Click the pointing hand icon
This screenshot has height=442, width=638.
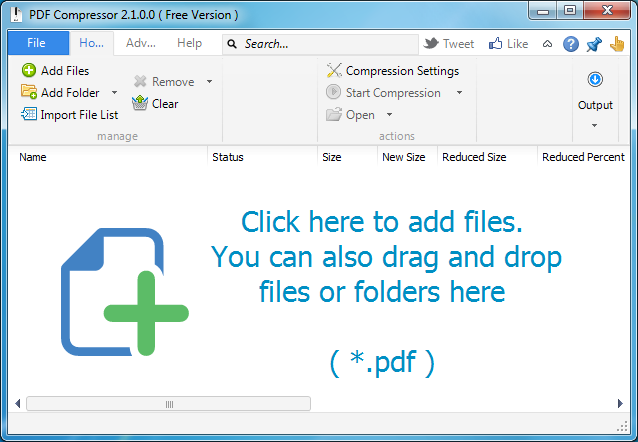point(617,44)
